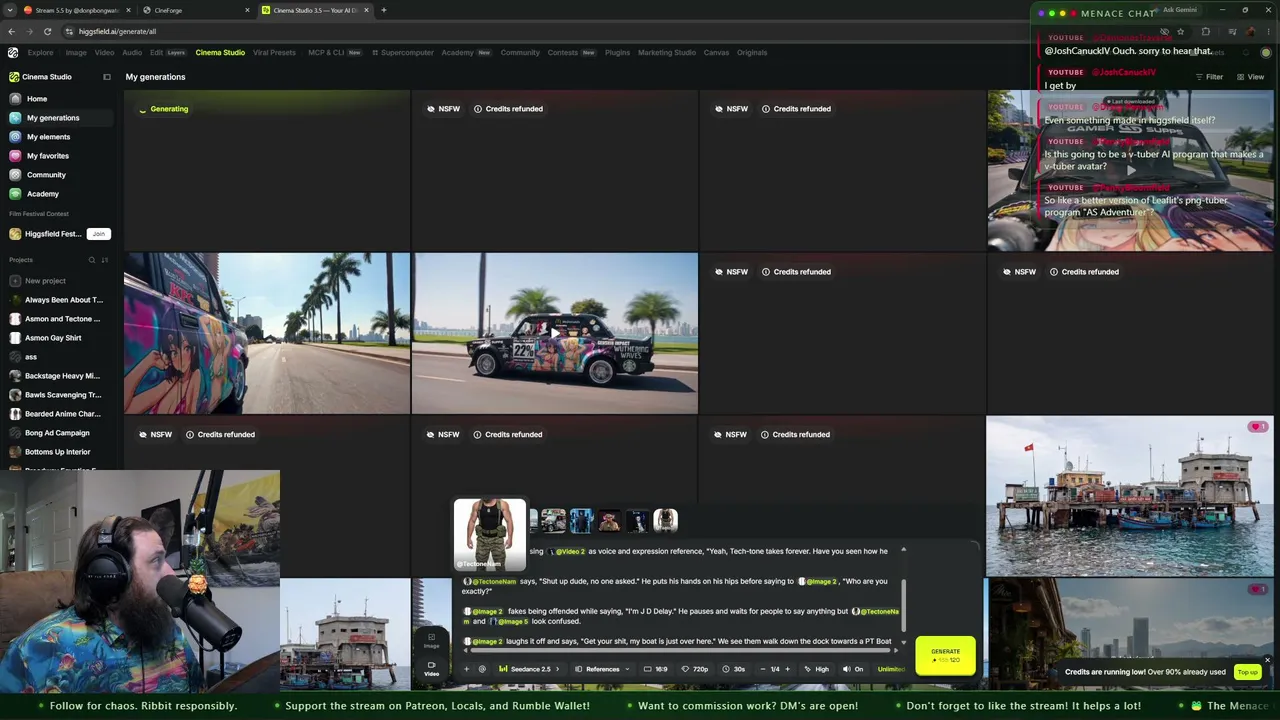
Task: Open the anime-wrapped car side-view video
Action: pyautogui.click(x=555, y=333)
